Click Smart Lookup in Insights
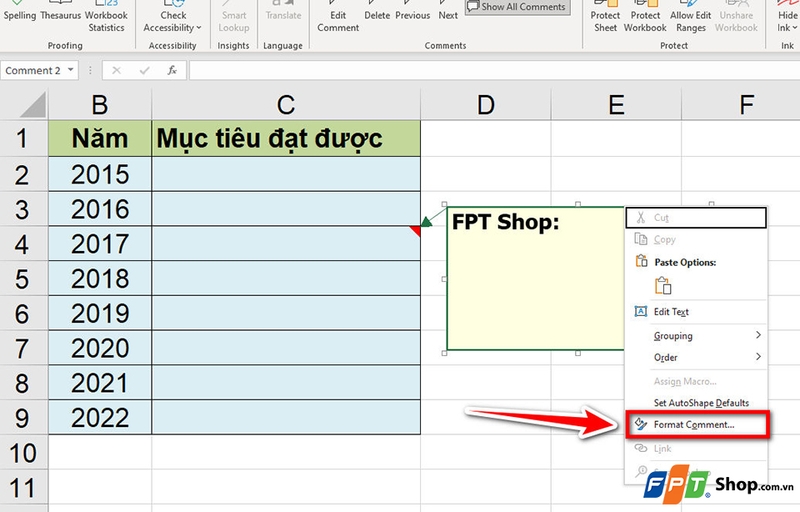This screenshot has width=800, height=512. [234, 18]
